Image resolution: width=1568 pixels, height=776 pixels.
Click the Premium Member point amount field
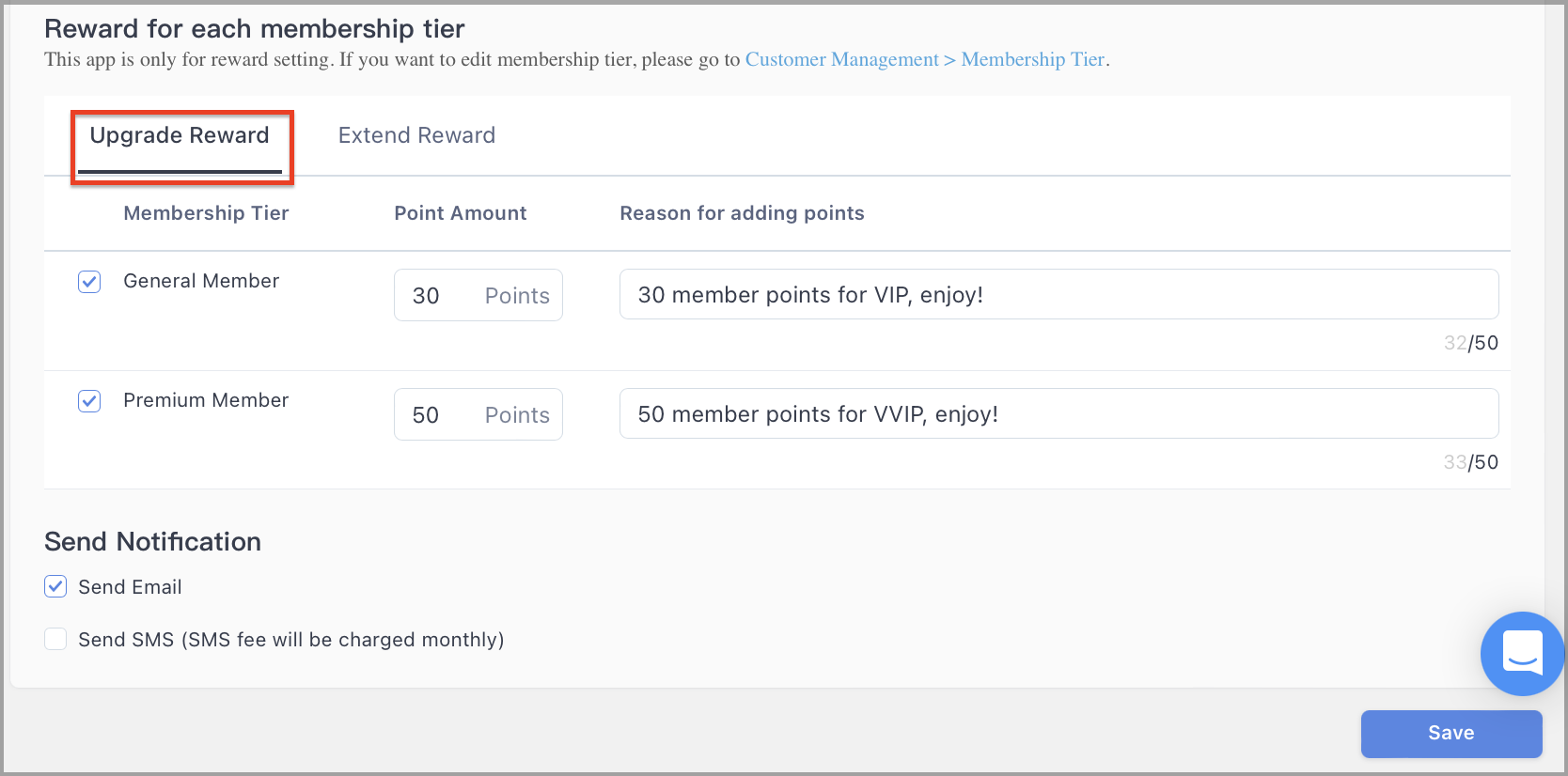478,413
